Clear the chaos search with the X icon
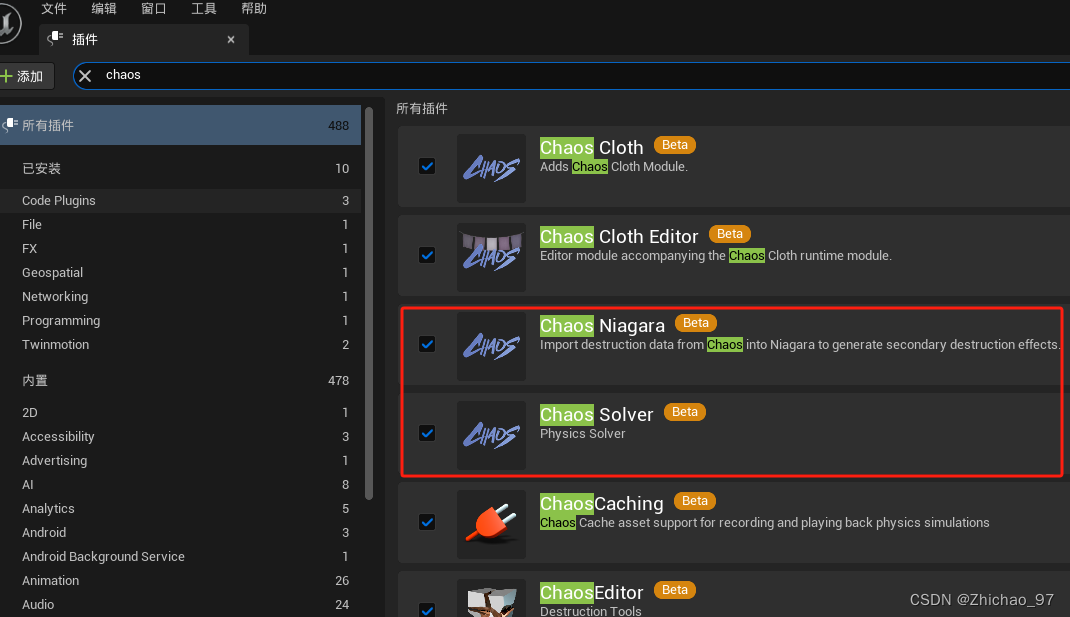 pos(85,76)
